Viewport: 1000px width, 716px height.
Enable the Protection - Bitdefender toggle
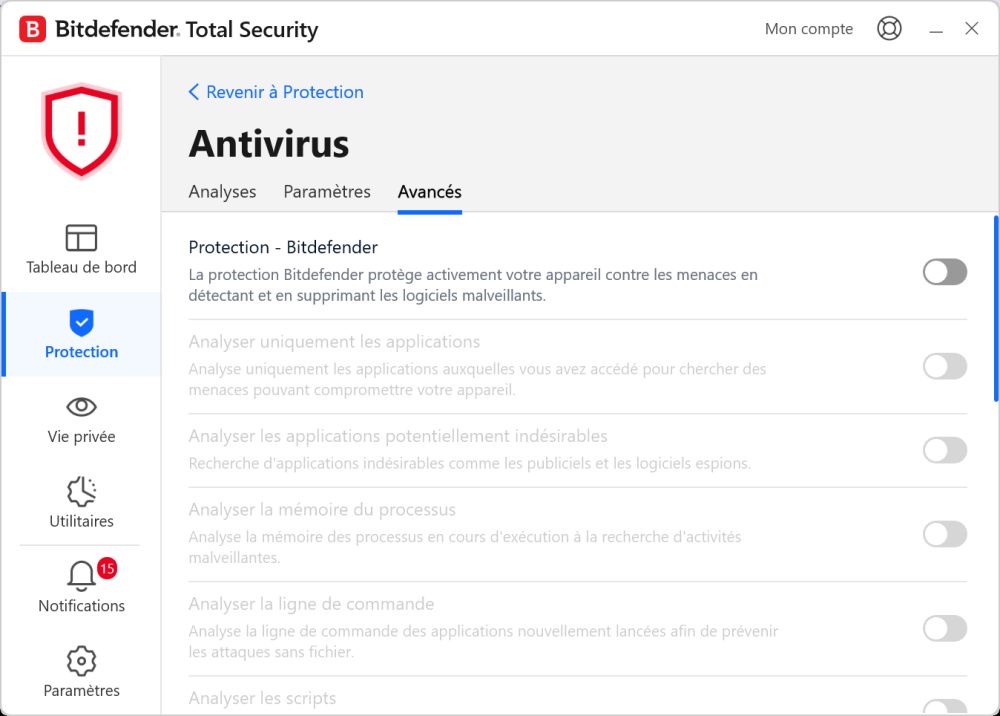(x=944, y=272)
